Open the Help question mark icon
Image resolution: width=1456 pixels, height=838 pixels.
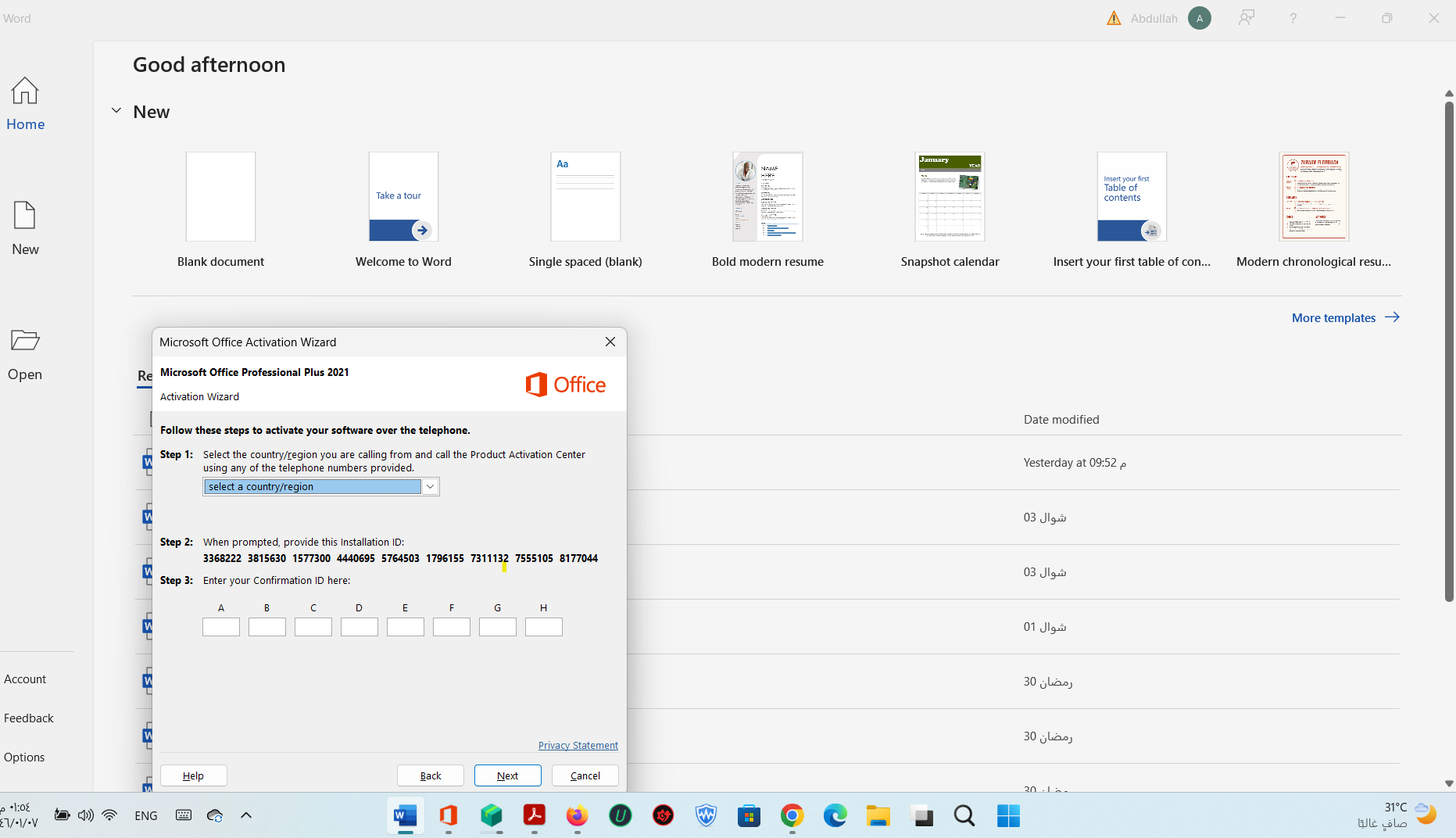point(1293,18)
